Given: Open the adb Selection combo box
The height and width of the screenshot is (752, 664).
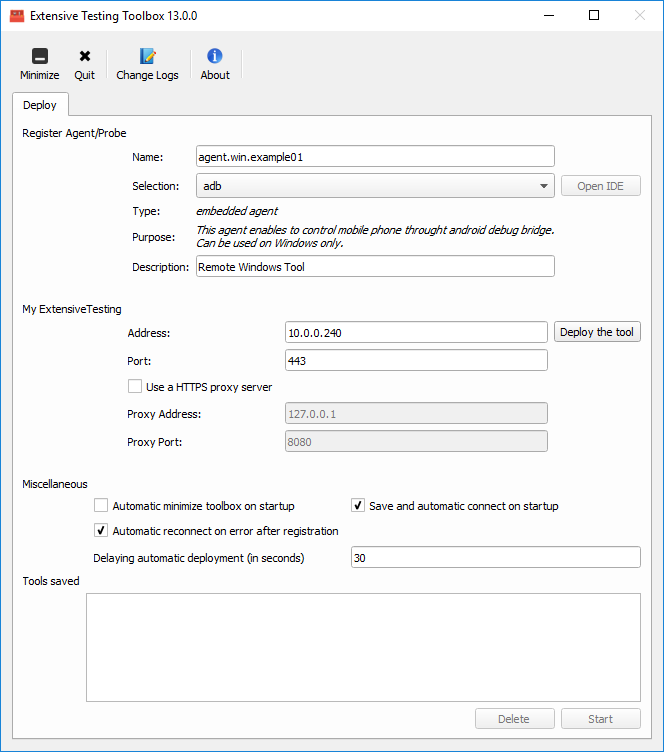Looking at the screenshot, I should tap(375, 186).
